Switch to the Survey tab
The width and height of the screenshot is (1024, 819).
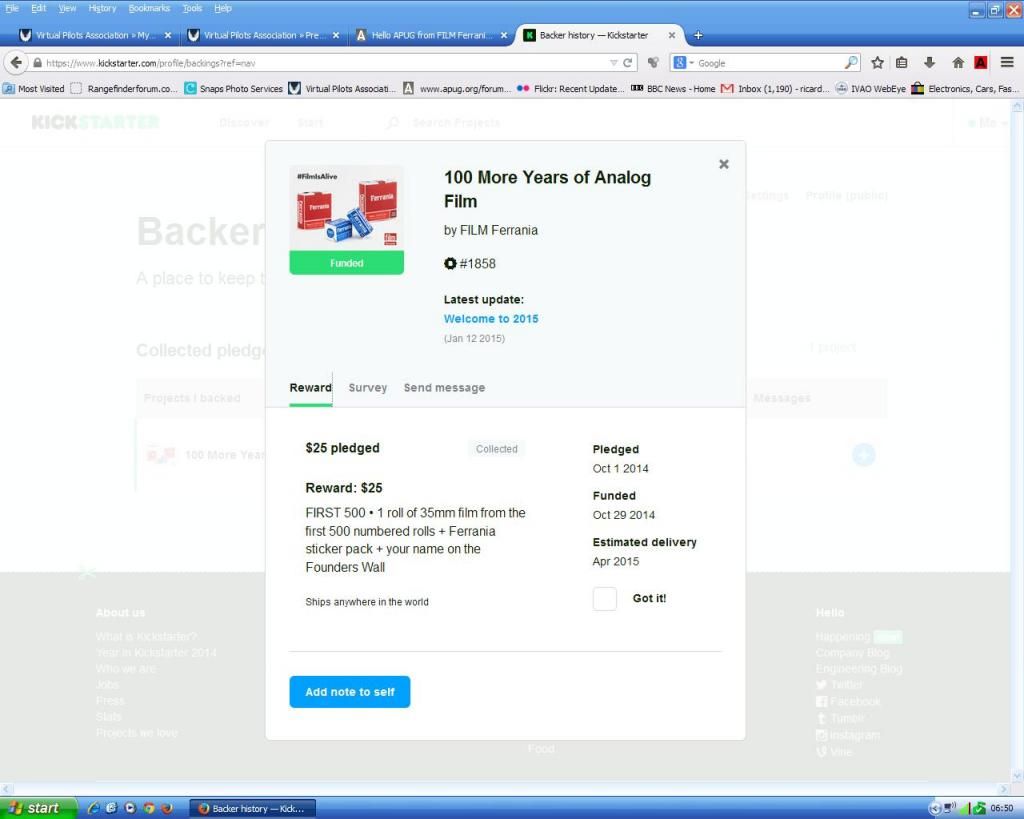pos(368,387)
